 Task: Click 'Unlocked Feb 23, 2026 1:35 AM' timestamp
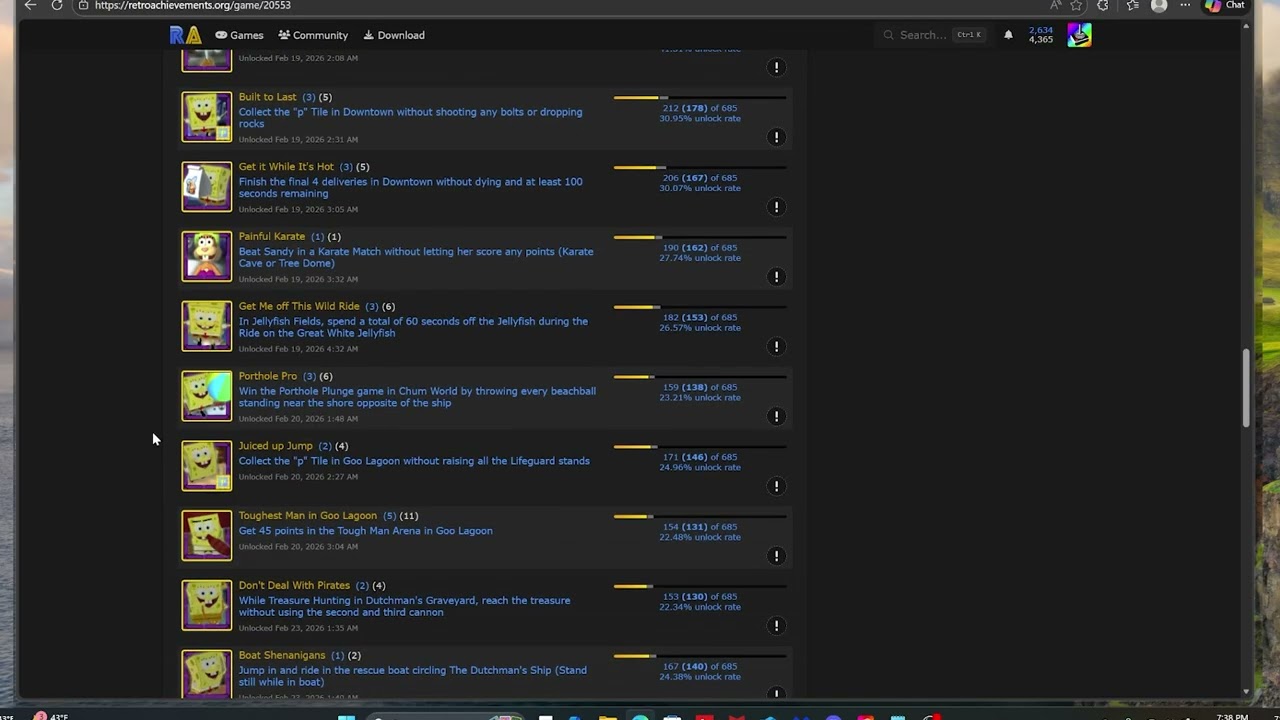(298, 628)
